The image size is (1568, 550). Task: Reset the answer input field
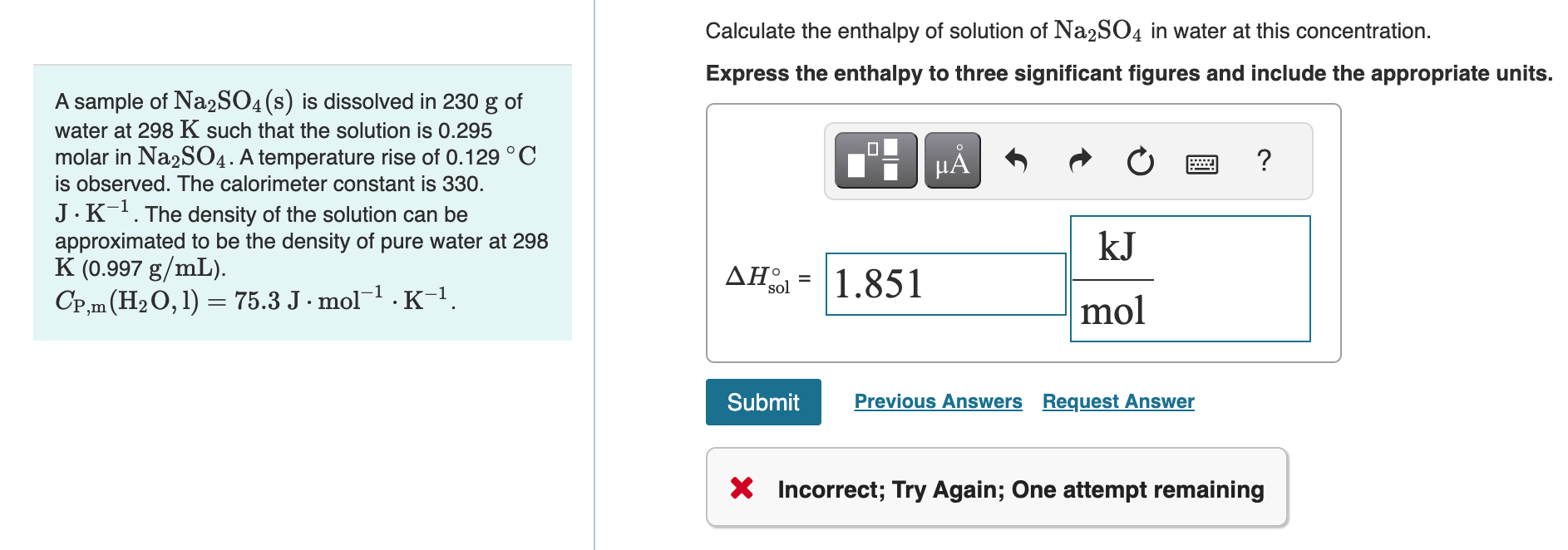pyautogui.click(x=1139, y=161)
